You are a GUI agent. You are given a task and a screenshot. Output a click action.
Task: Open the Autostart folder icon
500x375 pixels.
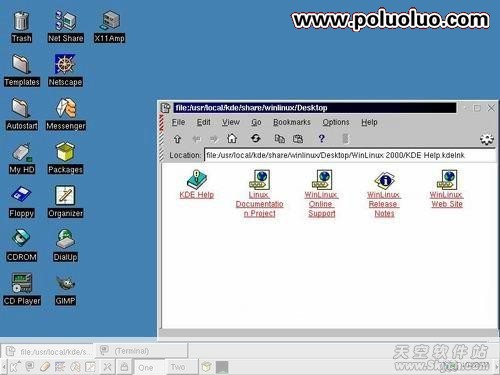22,114
